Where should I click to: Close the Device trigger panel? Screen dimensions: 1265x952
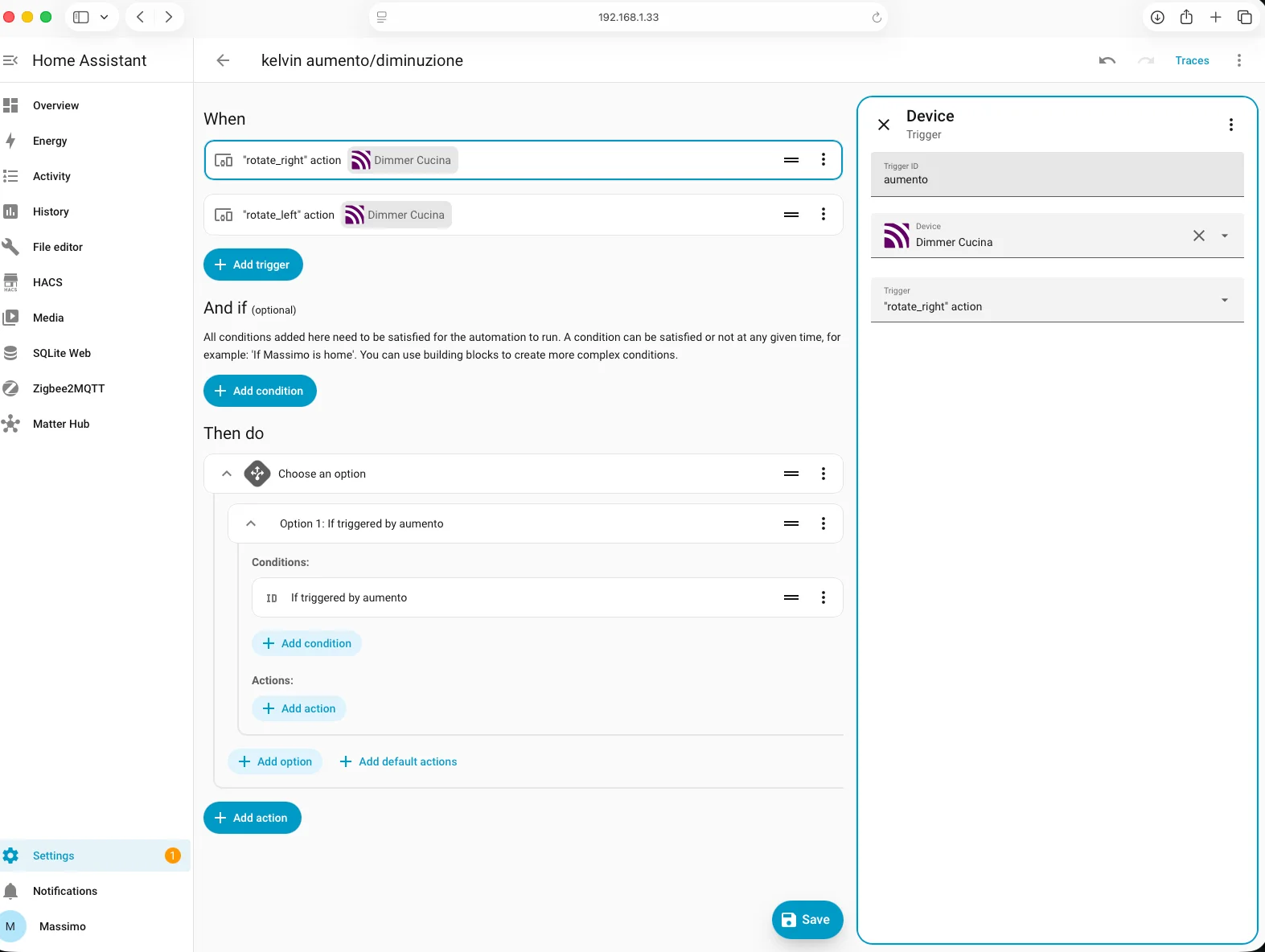coord(884,125)
